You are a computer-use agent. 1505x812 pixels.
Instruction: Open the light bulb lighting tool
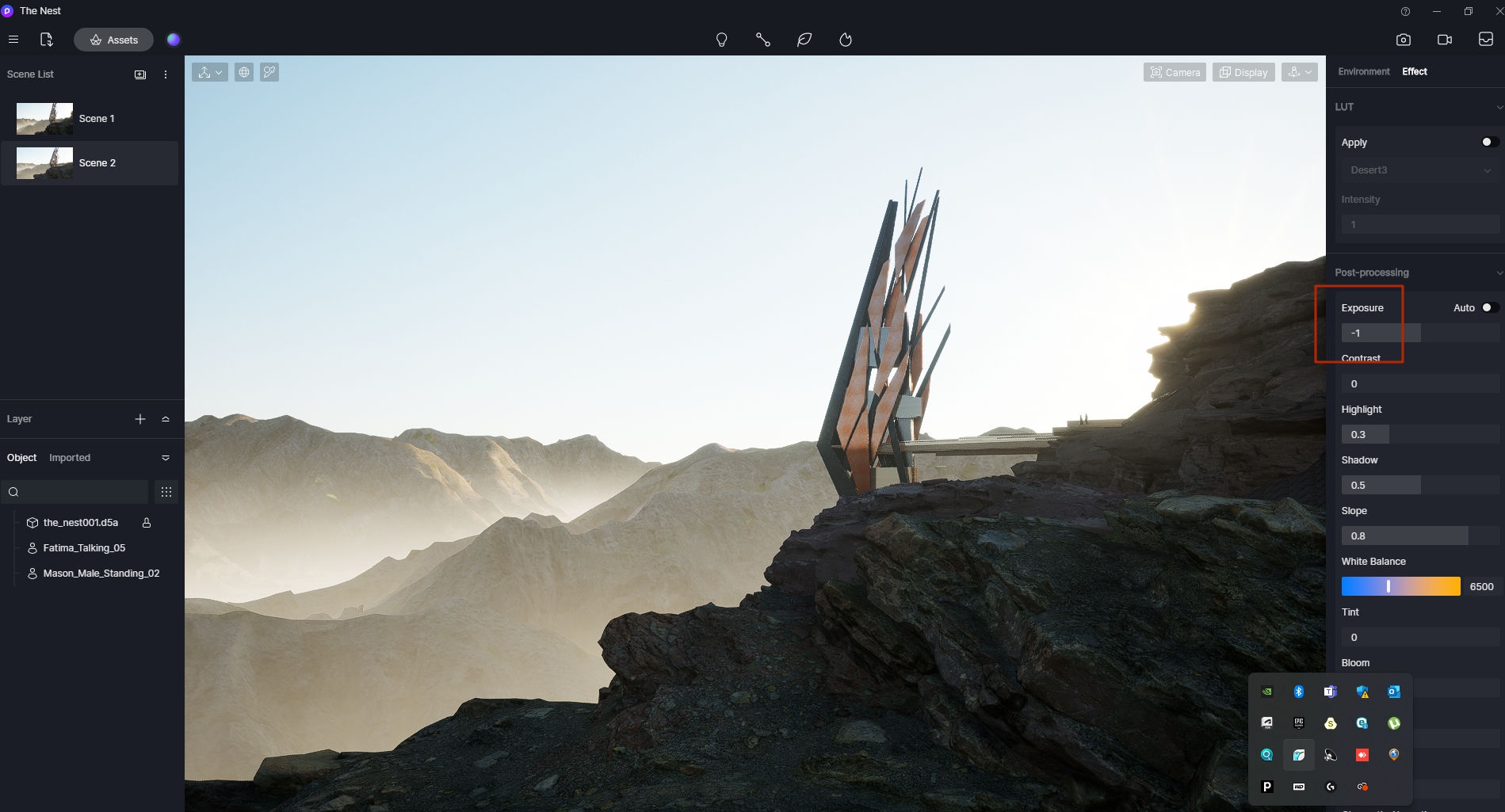(x=721, y=40)
